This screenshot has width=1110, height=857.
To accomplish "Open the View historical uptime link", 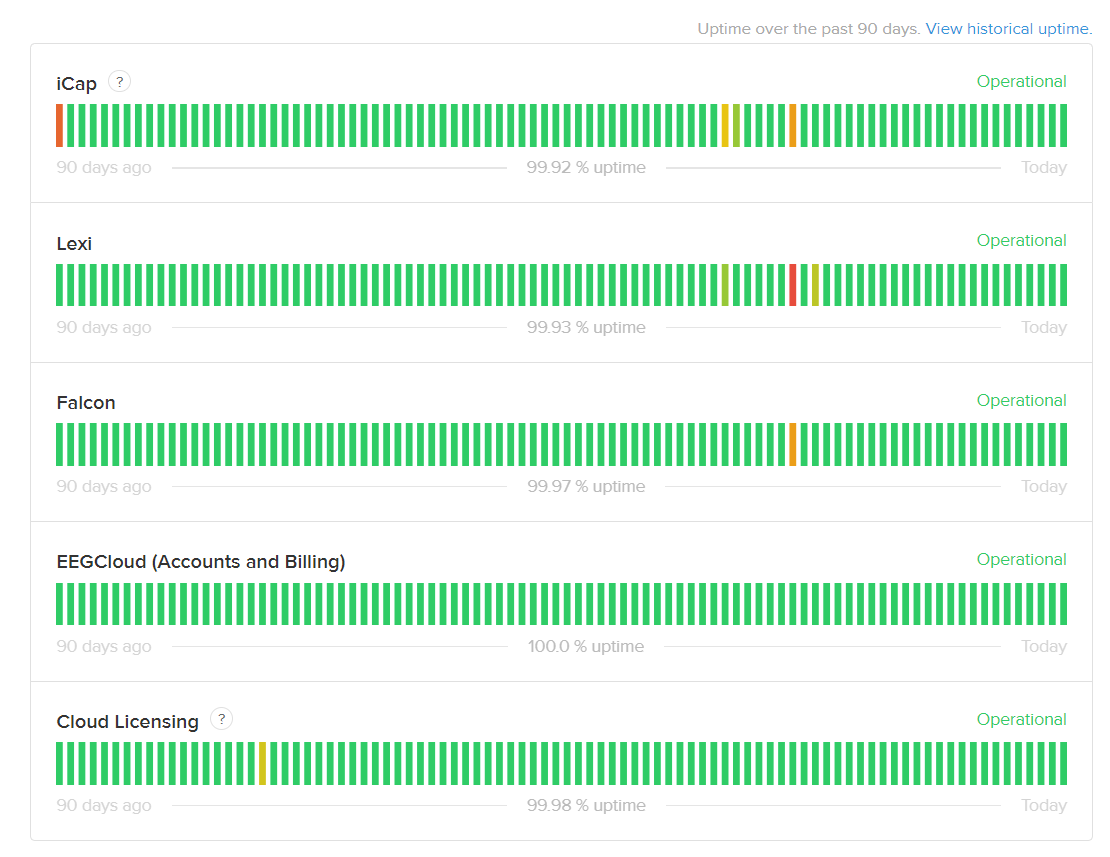I will [1008, 29].
